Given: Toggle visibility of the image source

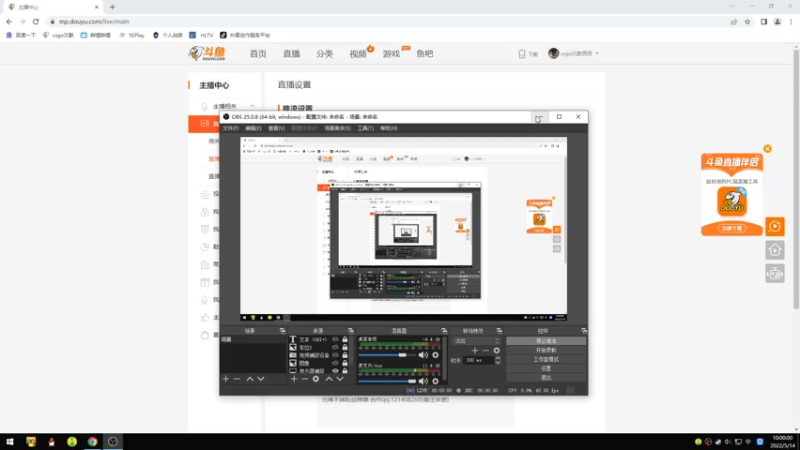Looking at the screenshot, I should [x=335, y=363].
